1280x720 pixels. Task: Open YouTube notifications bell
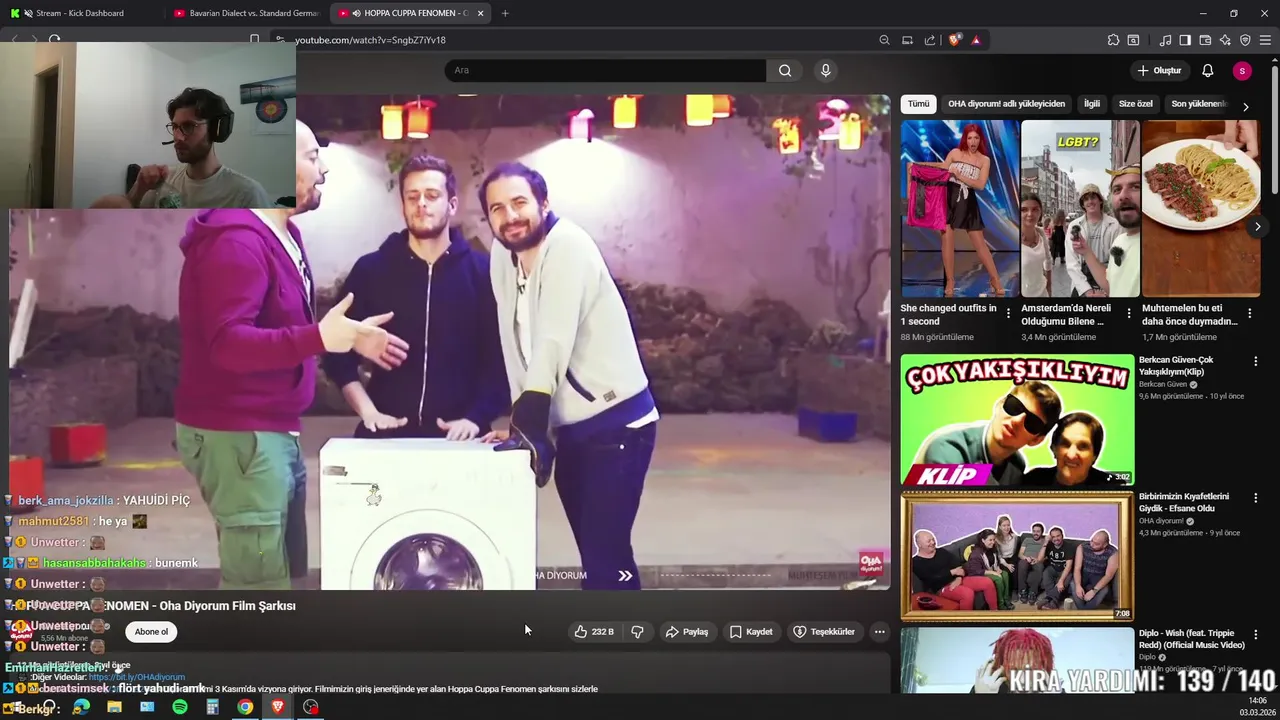pyautogui.click(x=1207, y=70)
